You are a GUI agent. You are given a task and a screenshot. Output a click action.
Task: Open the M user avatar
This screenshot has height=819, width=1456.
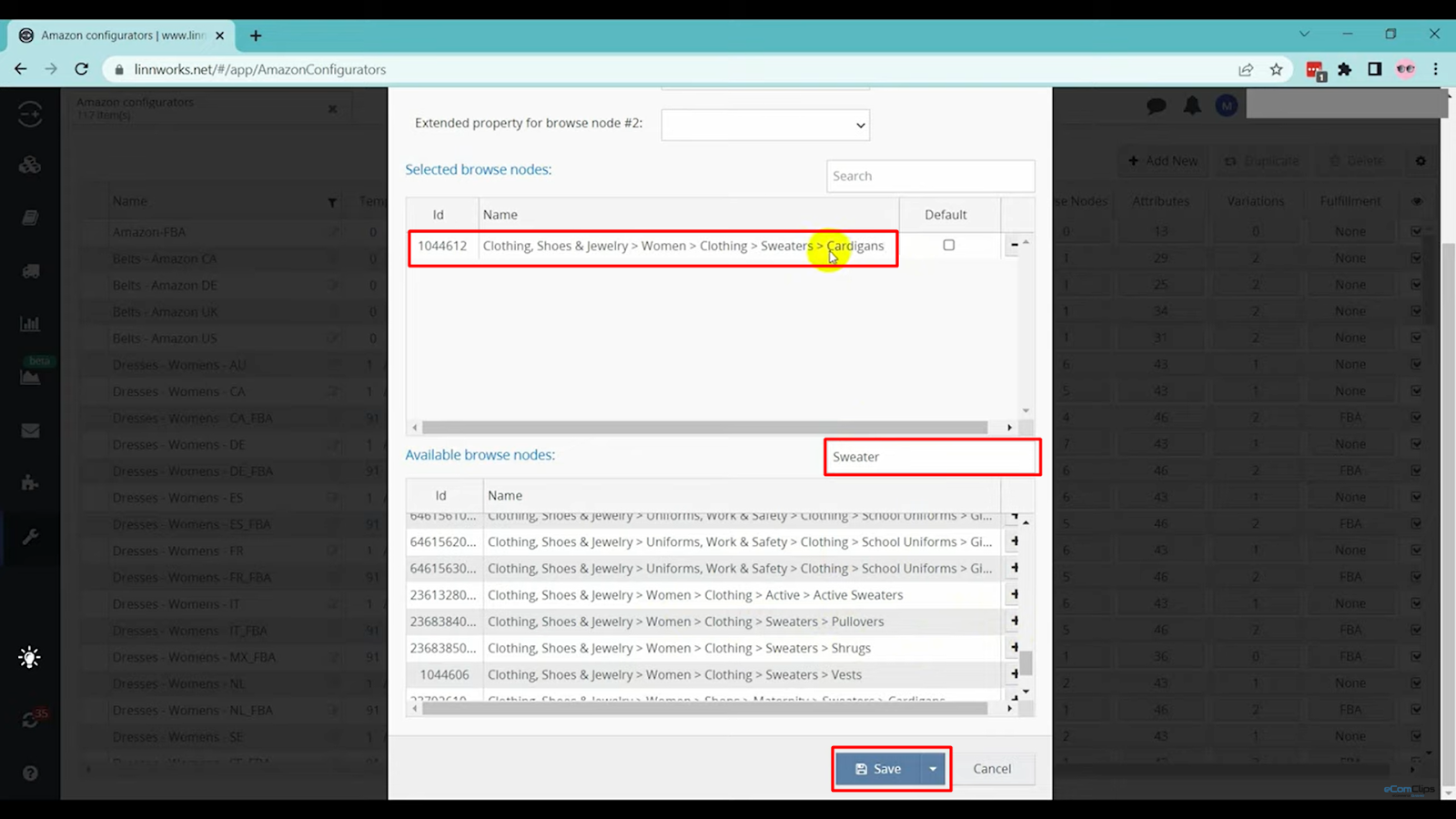tap(1227, 106)
